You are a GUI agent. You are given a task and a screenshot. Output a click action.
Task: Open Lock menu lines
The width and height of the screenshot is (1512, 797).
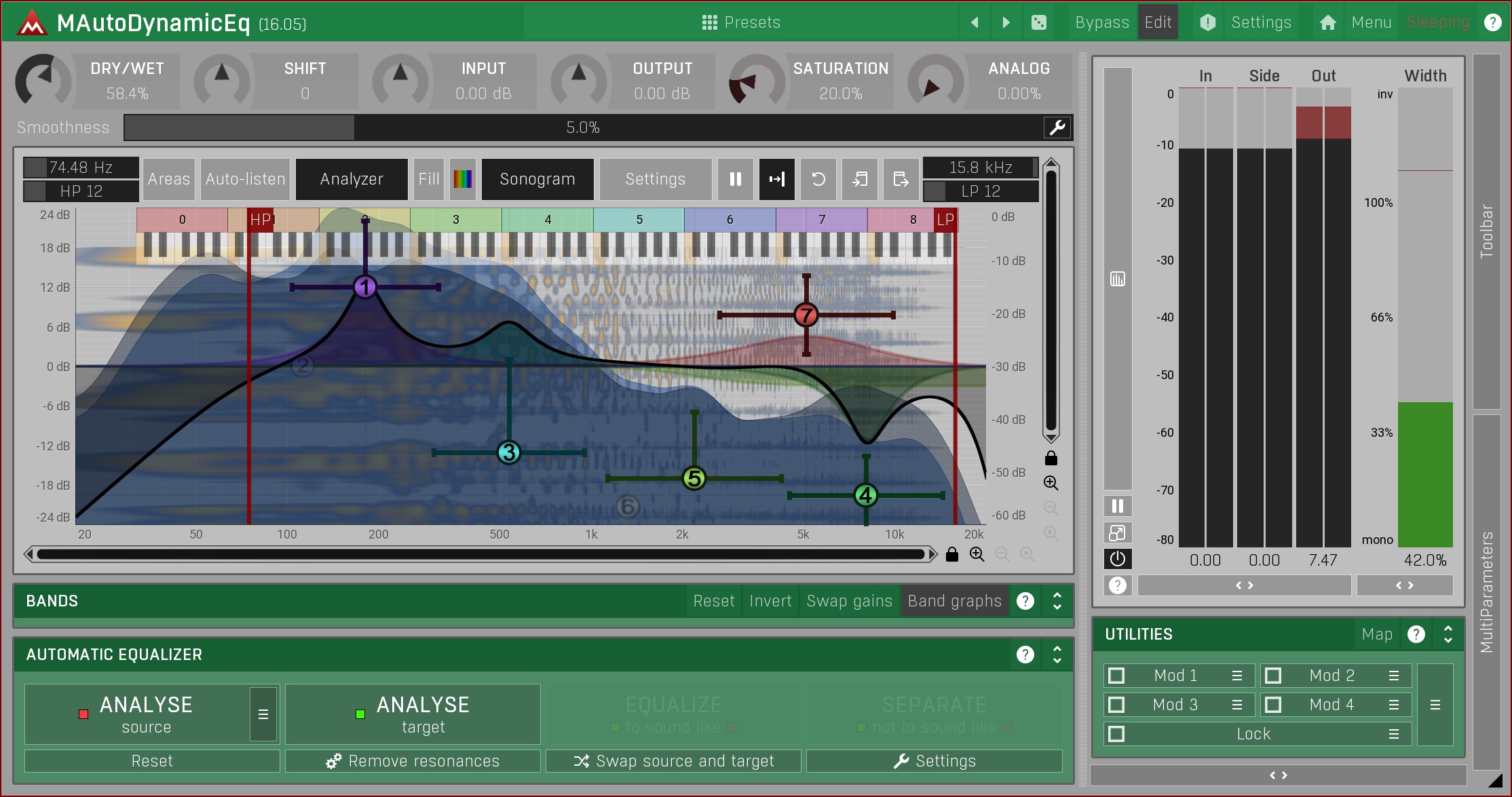pyautogui.click(x=1394, y=734)
